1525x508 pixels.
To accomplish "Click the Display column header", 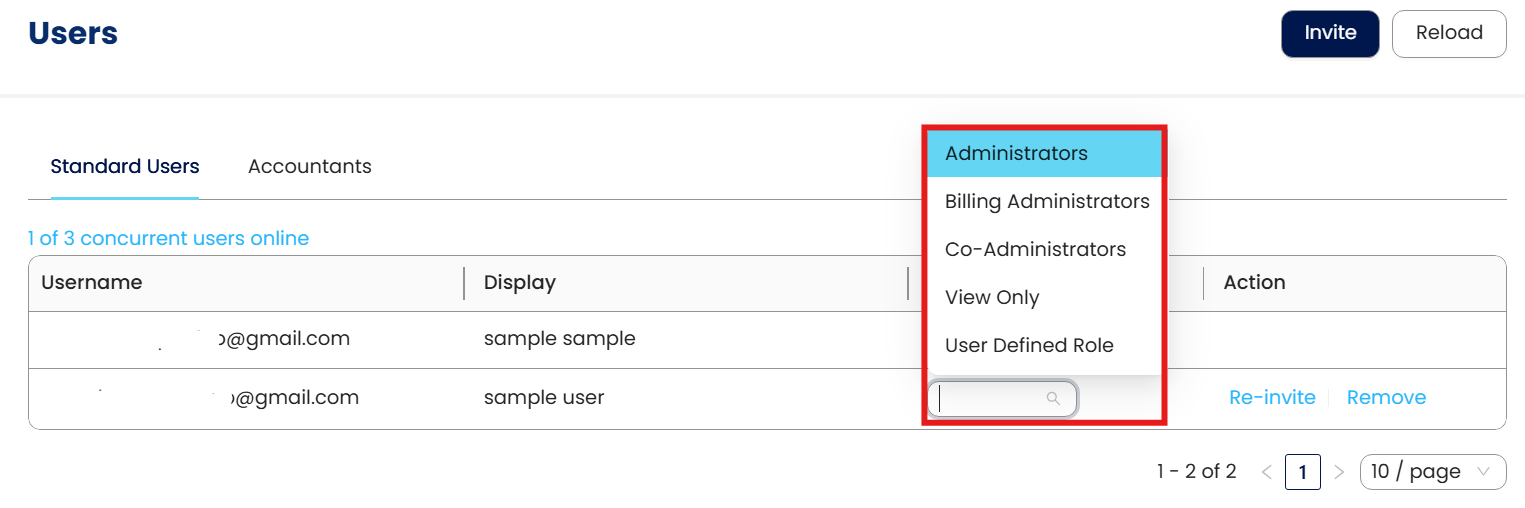I will (x=519, y=283).
